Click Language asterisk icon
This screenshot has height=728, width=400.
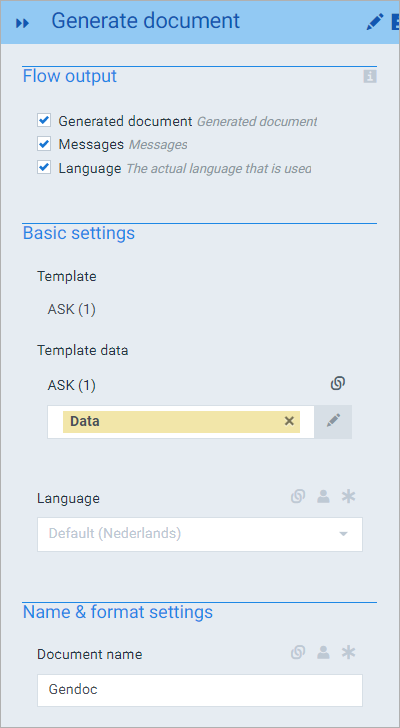pyautogui.click(x=348, y=497)
